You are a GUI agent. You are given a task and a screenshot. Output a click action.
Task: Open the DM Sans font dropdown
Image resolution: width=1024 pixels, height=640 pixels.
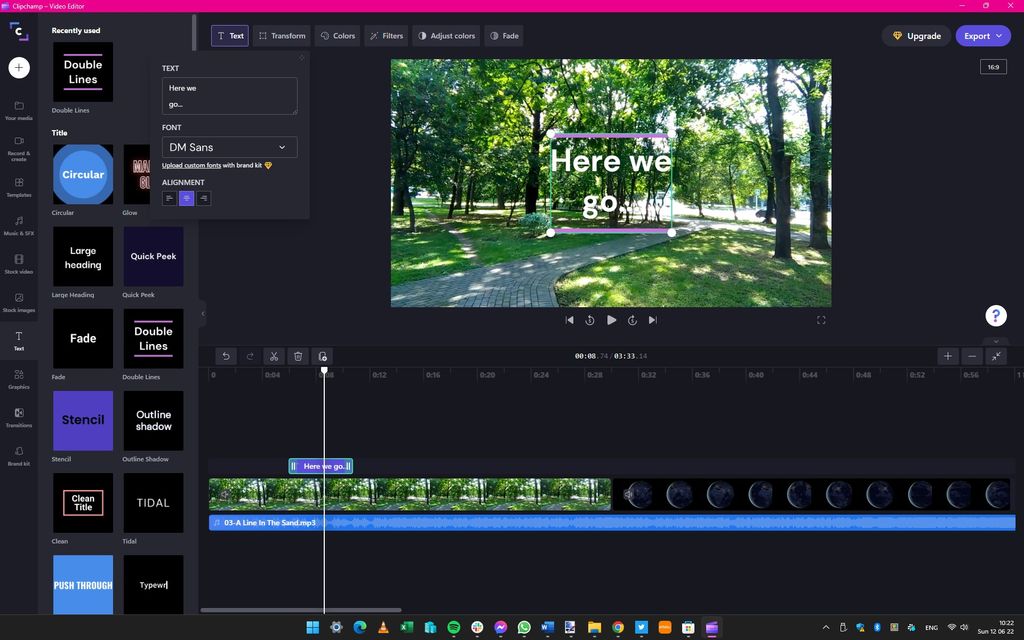tap(229, 147)
